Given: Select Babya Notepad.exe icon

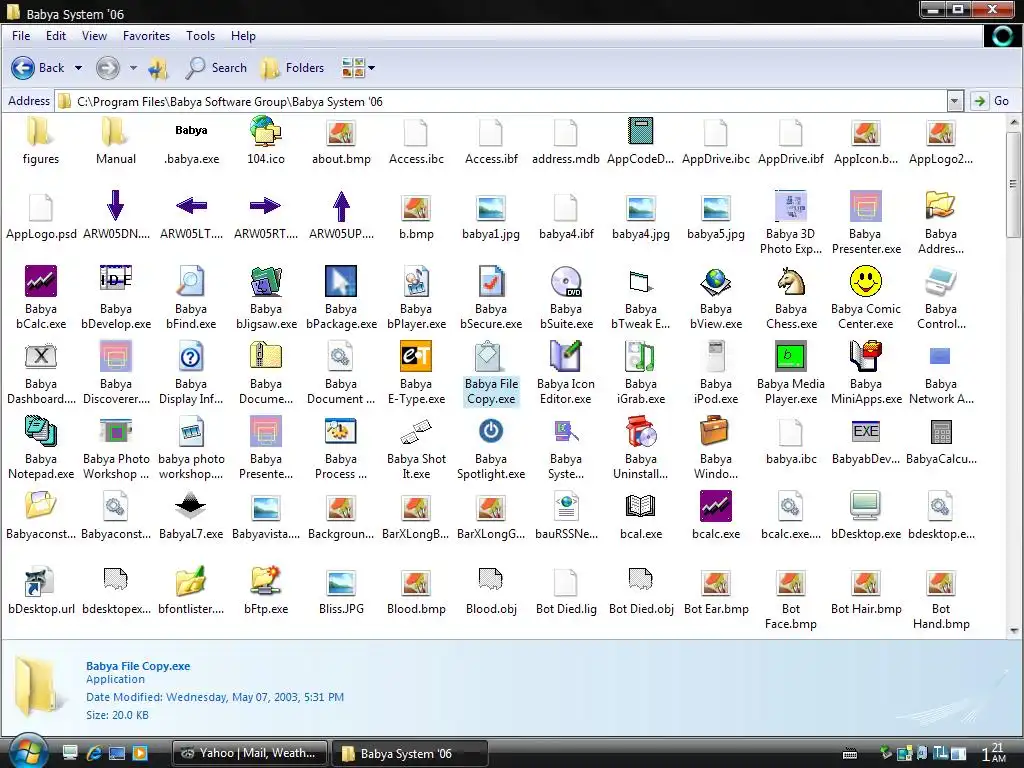Looking at the screenshot, I should coord(40,431).
